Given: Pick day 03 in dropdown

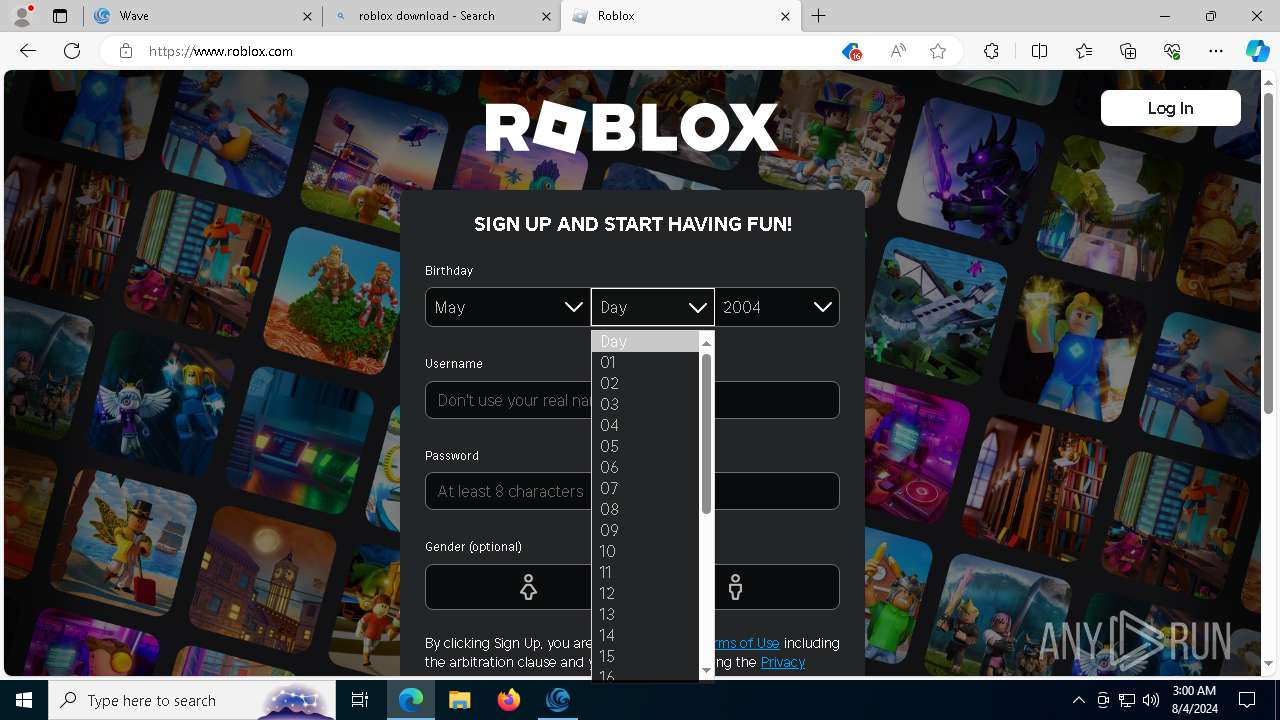Looking at the screenshot, I should coord(645,404).
